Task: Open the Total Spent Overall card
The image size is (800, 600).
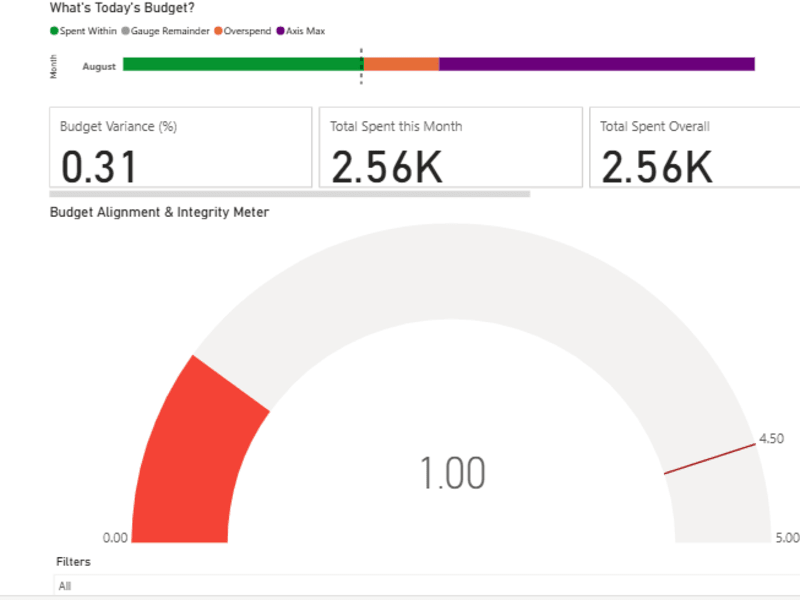Action: click(x=694, y=147)
